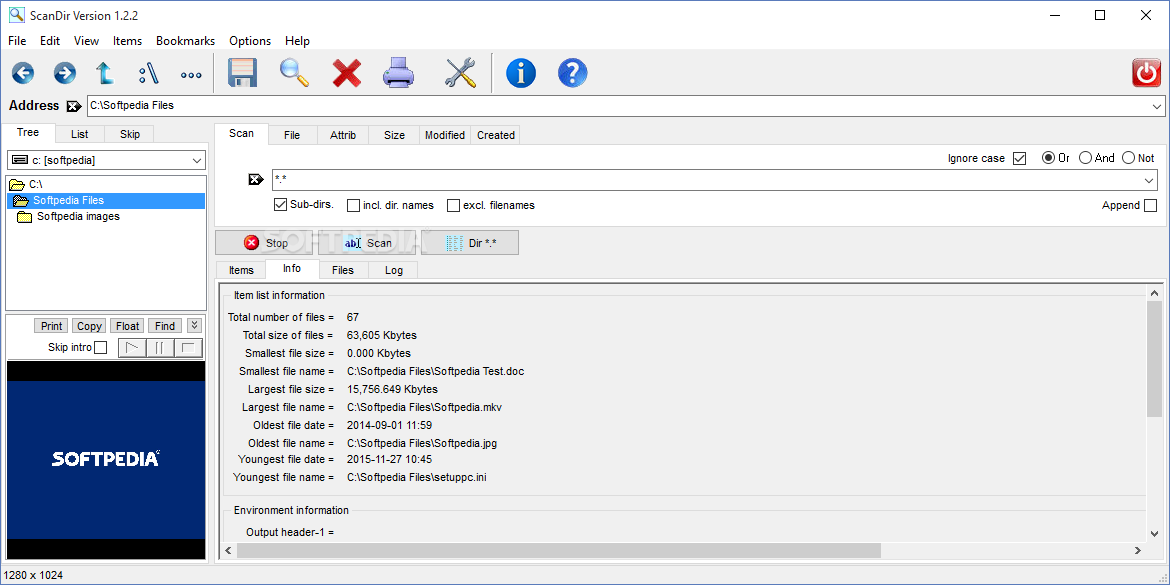Viewport: 1170px width, 585px height.
Task: Check the Skip intro checkbox
Action: pos(101,348)
